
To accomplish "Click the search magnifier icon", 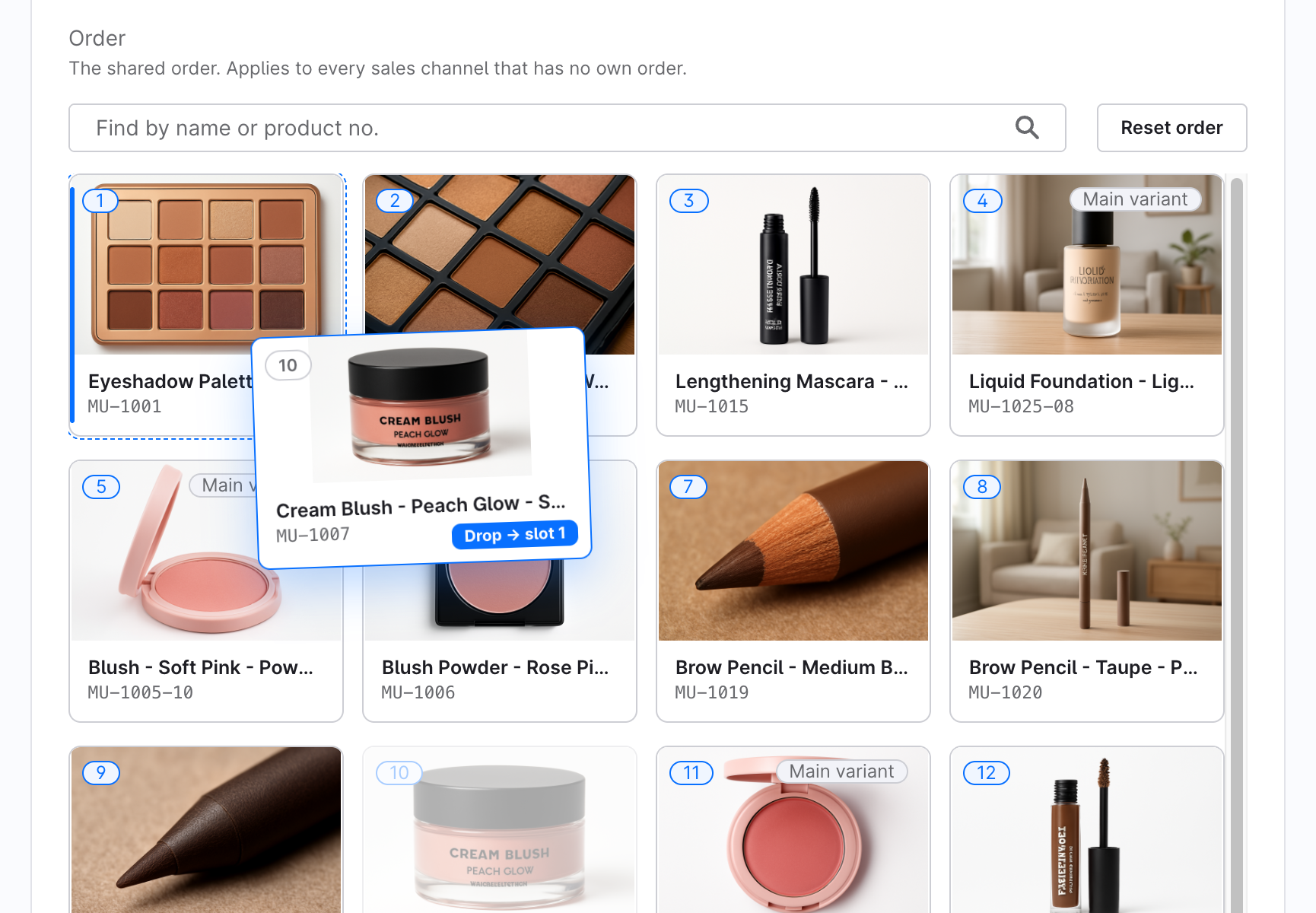I will (1027, 128).
